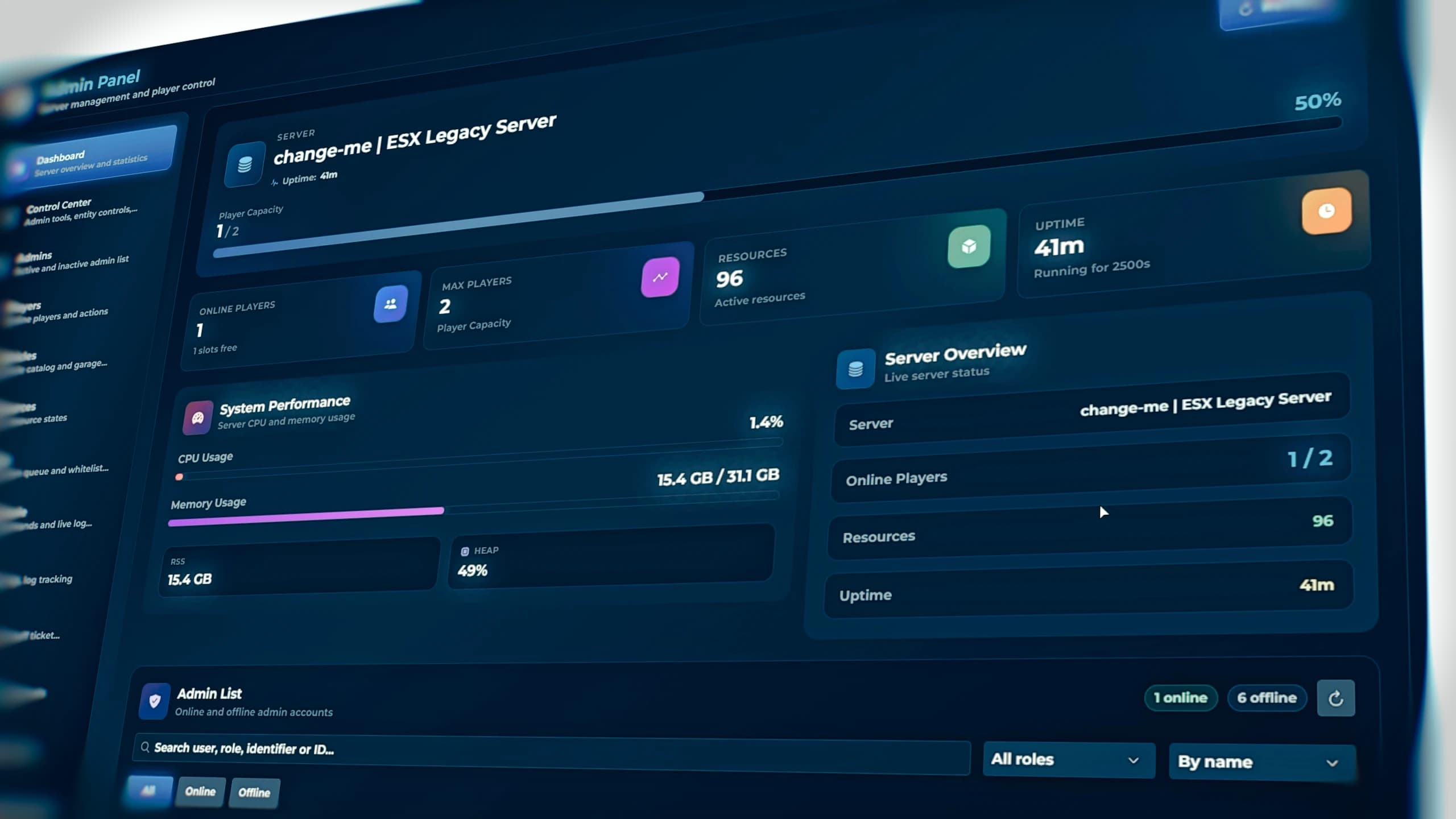Click the Resources green cube icon
The height and width of the screenshot is (819, 1456).
click(x=969, y=246)
